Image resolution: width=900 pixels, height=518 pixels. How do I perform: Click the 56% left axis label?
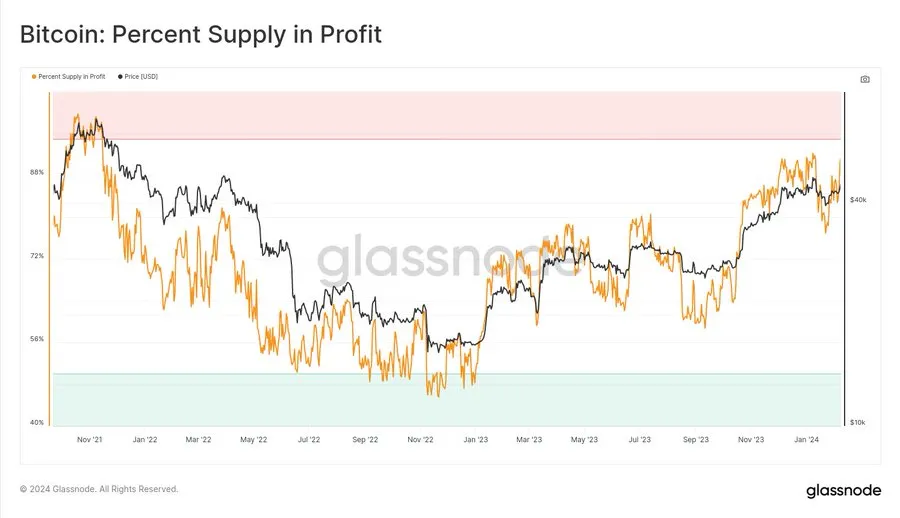coord(37,339)
